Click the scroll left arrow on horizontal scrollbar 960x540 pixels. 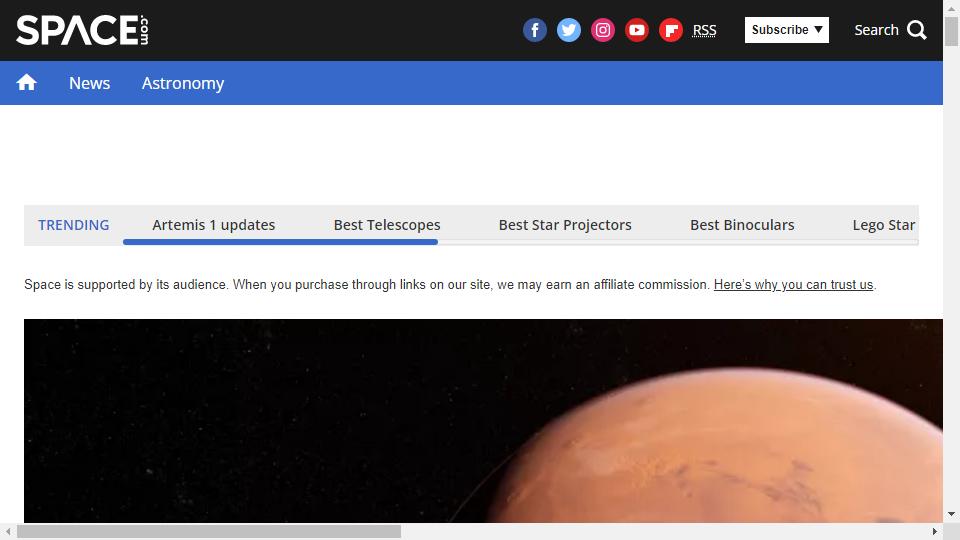[8, 531]
